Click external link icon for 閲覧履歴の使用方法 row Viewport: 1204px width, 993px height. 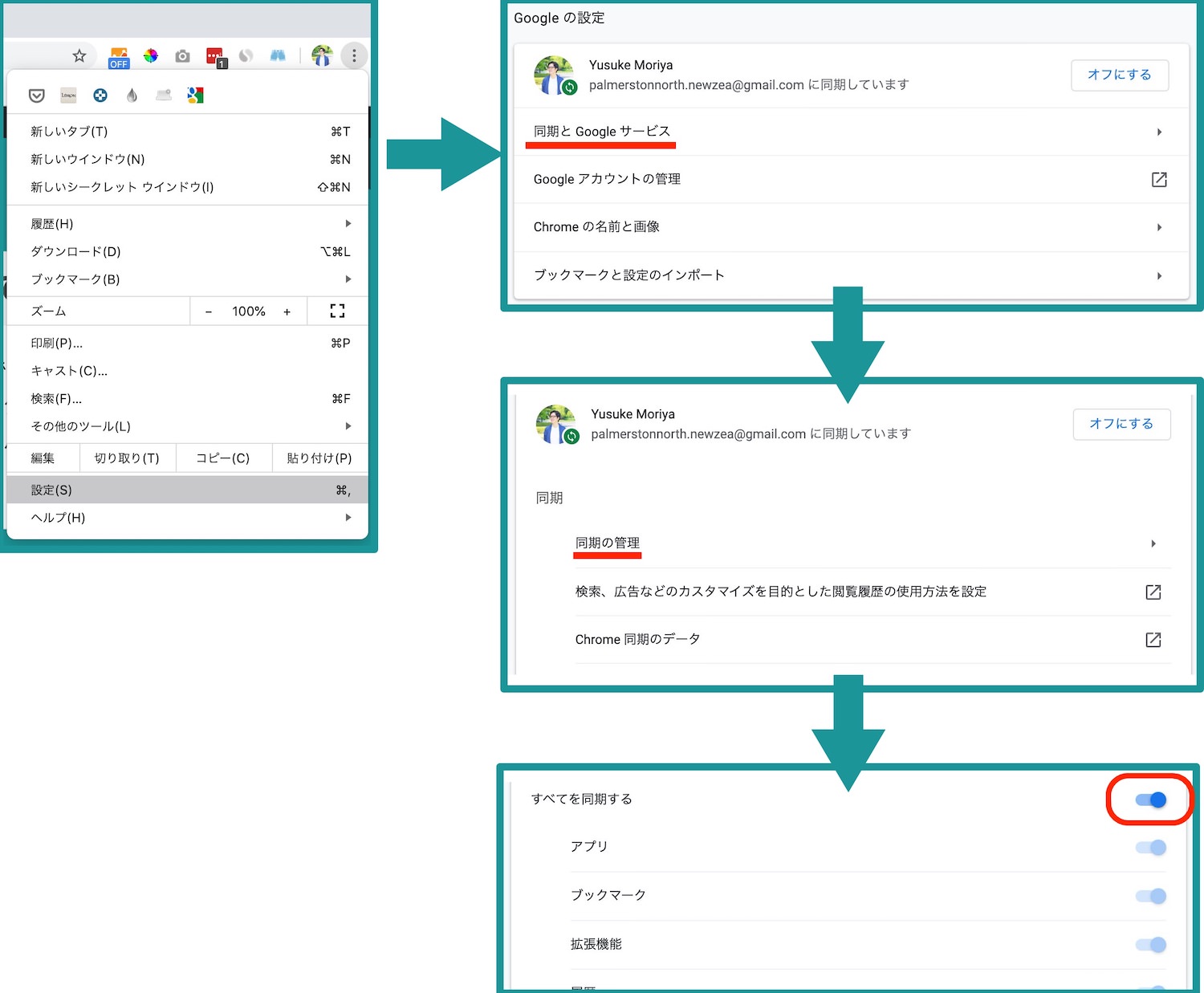1153,592
